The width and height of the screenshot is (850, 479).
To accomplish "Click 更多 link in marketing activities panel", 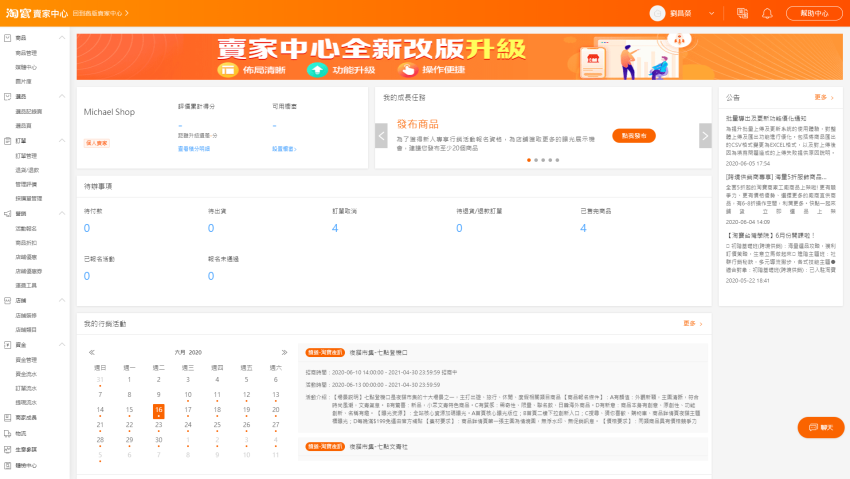I will [692, 323].
